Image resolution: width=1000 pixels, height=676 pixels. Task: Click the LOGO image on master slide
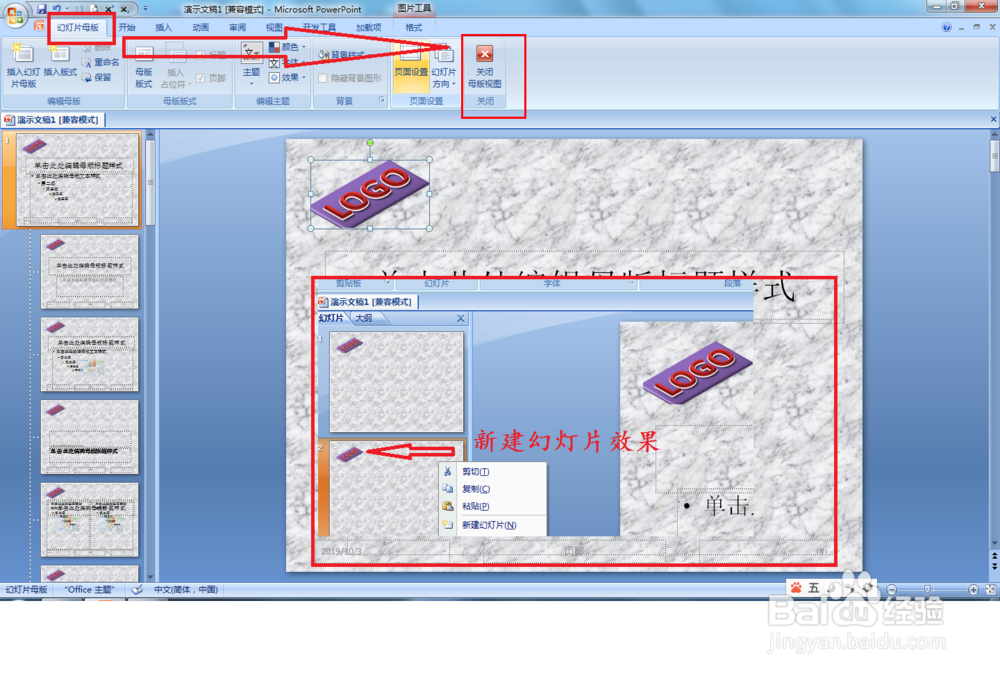[370, 194]
